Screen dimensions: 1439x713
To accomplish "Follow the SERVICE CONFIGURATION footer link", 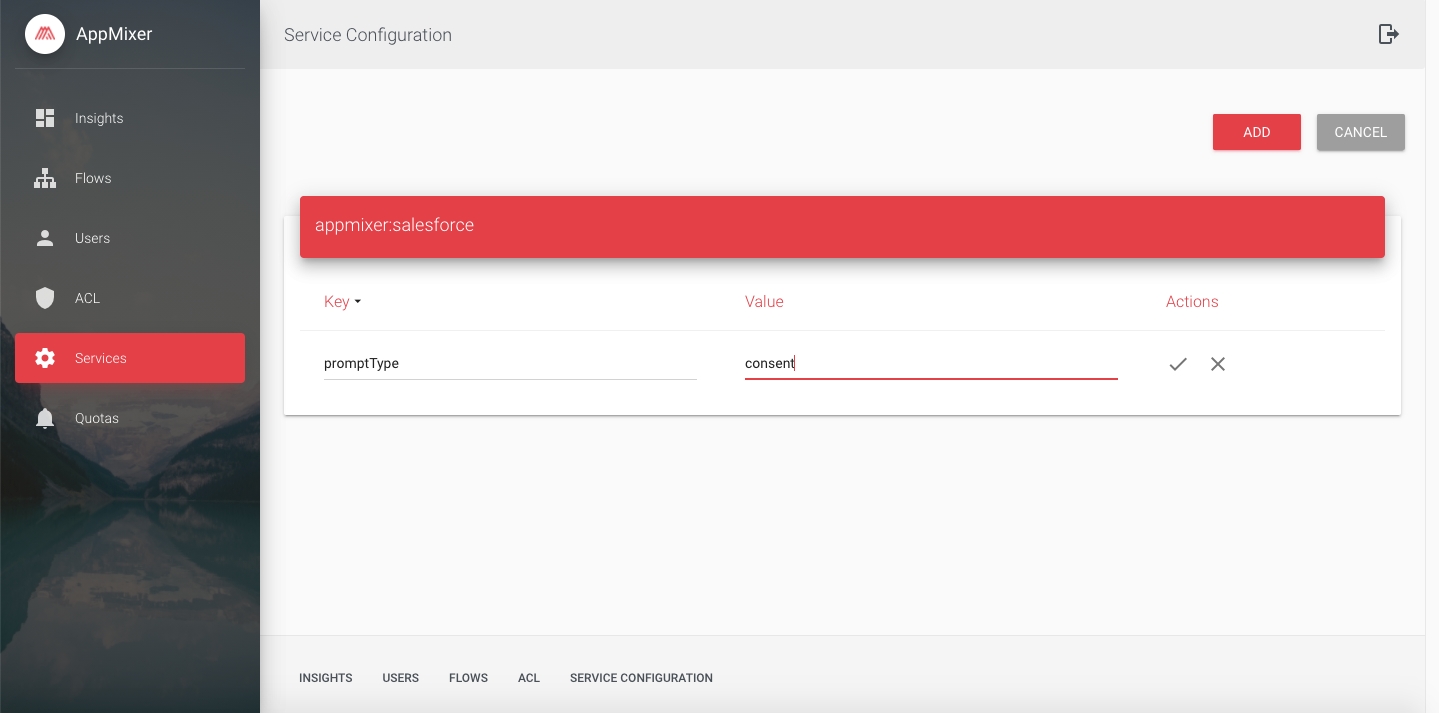I will (x=641, y=678).
